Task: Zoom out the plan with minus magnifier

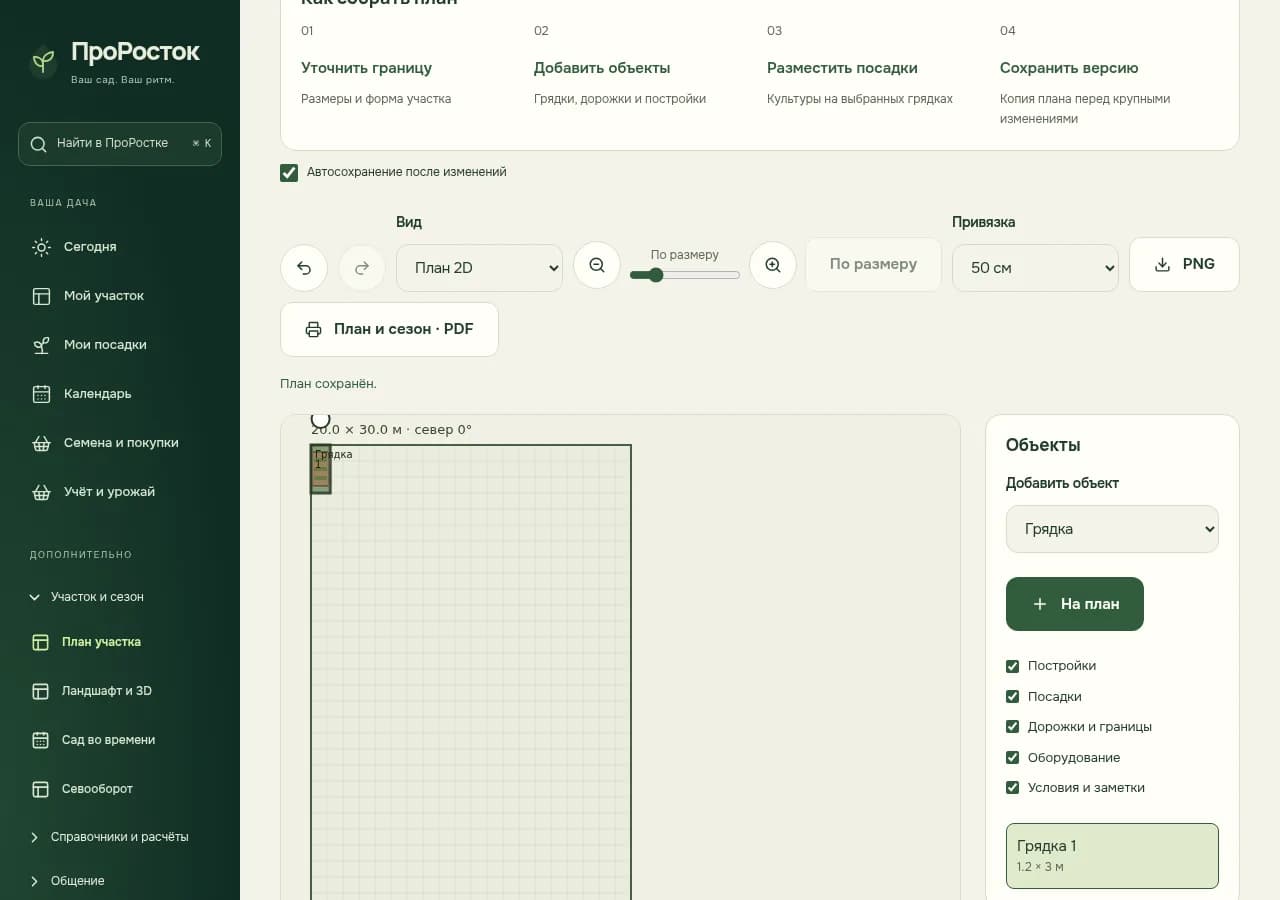Action: [x=597, y=265]
